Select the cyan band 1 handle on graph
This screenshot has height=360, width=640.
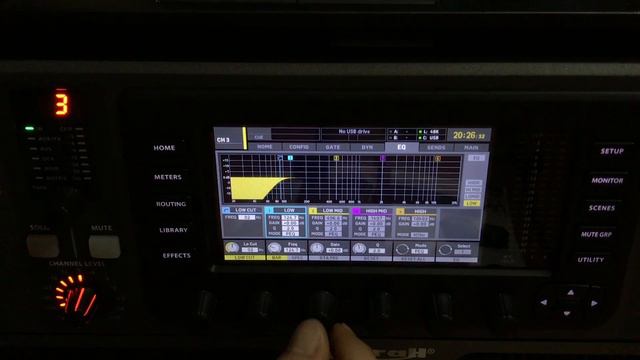click(290, 158)
